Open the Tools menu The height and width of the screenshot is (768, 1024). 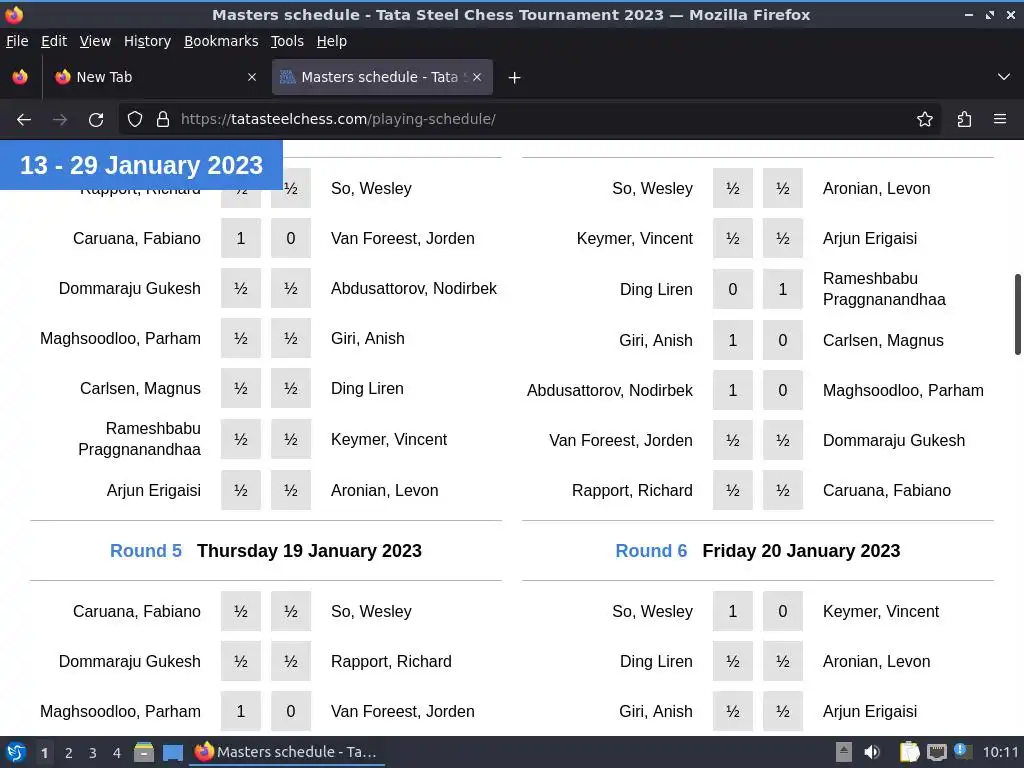pos(287,41)
